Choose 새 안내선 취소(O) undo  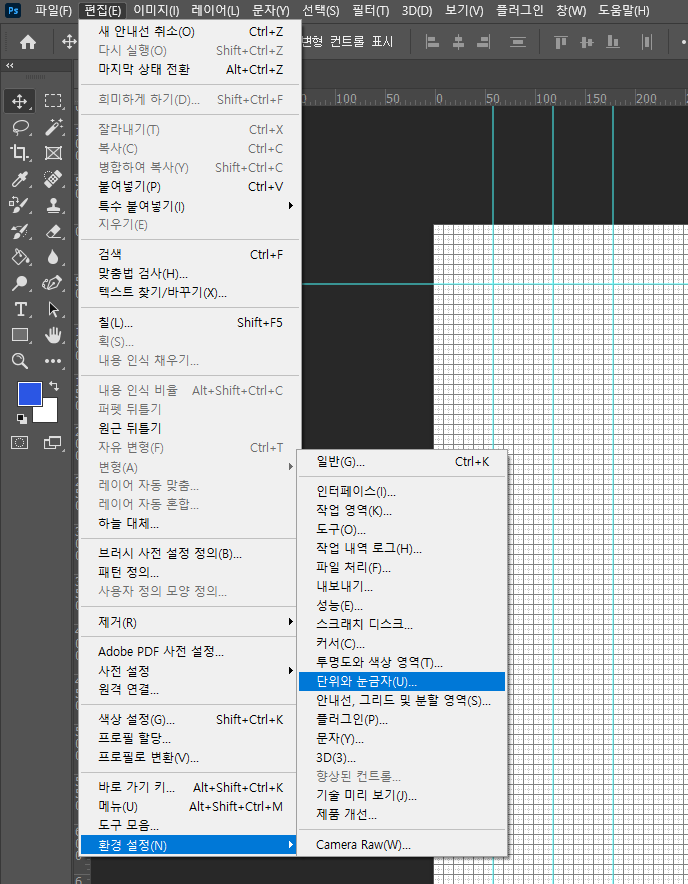click(190, 32)
